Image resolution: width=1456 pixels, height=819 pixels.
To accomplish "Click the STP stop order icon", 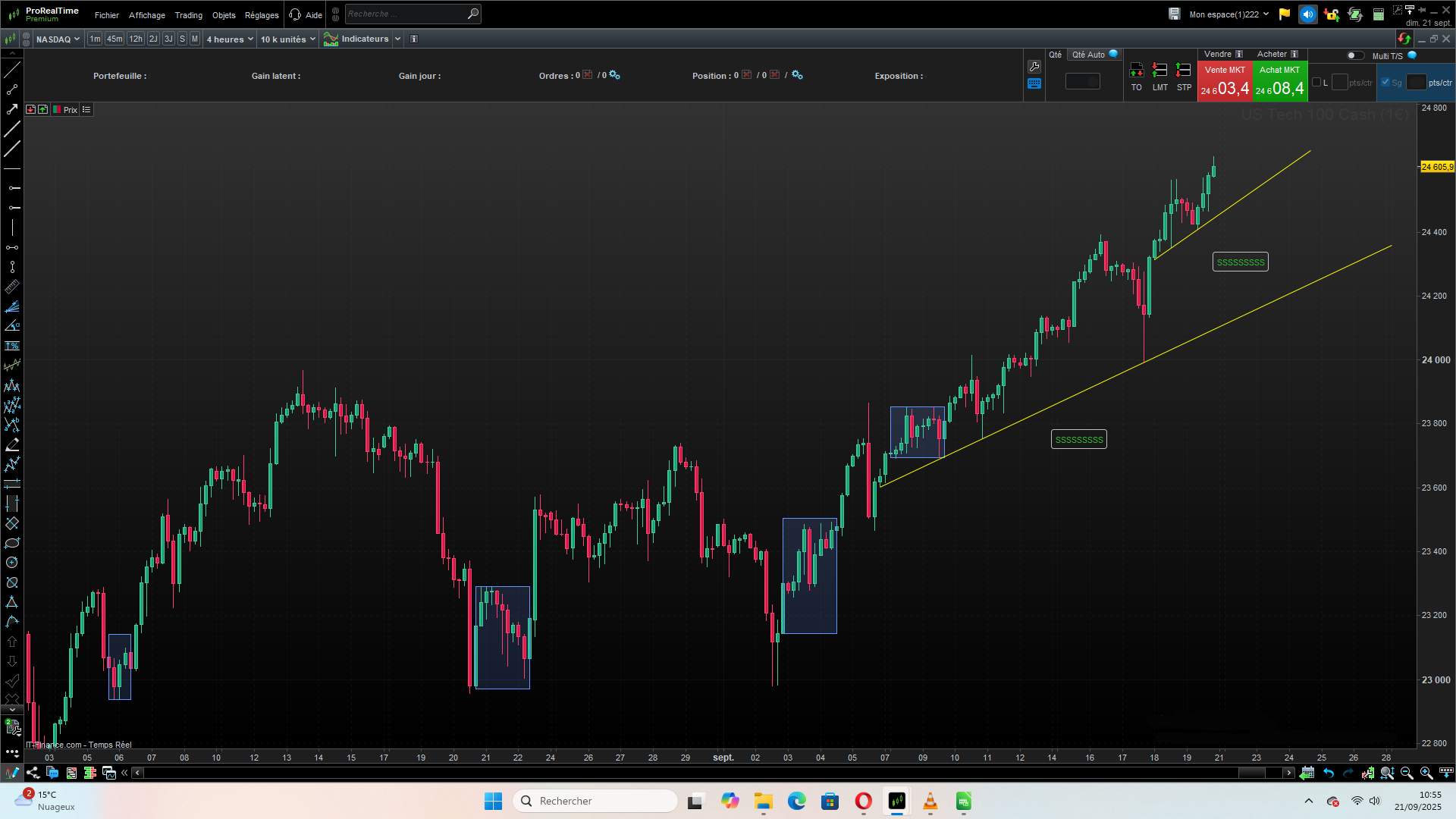I will pos(1183,71).
